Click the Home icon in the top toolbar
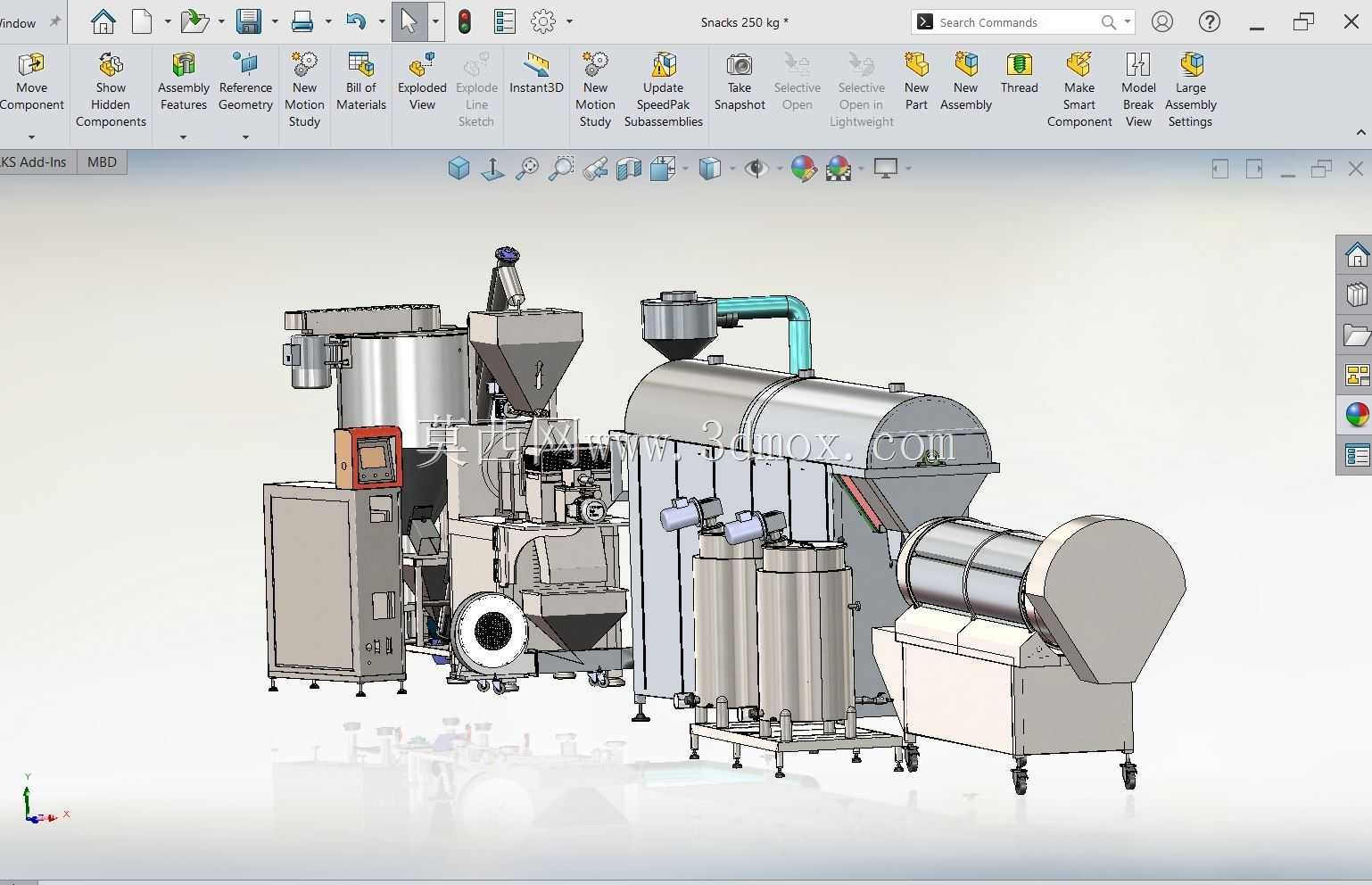Screen dimensions: 1372x885 click(103, 21)
